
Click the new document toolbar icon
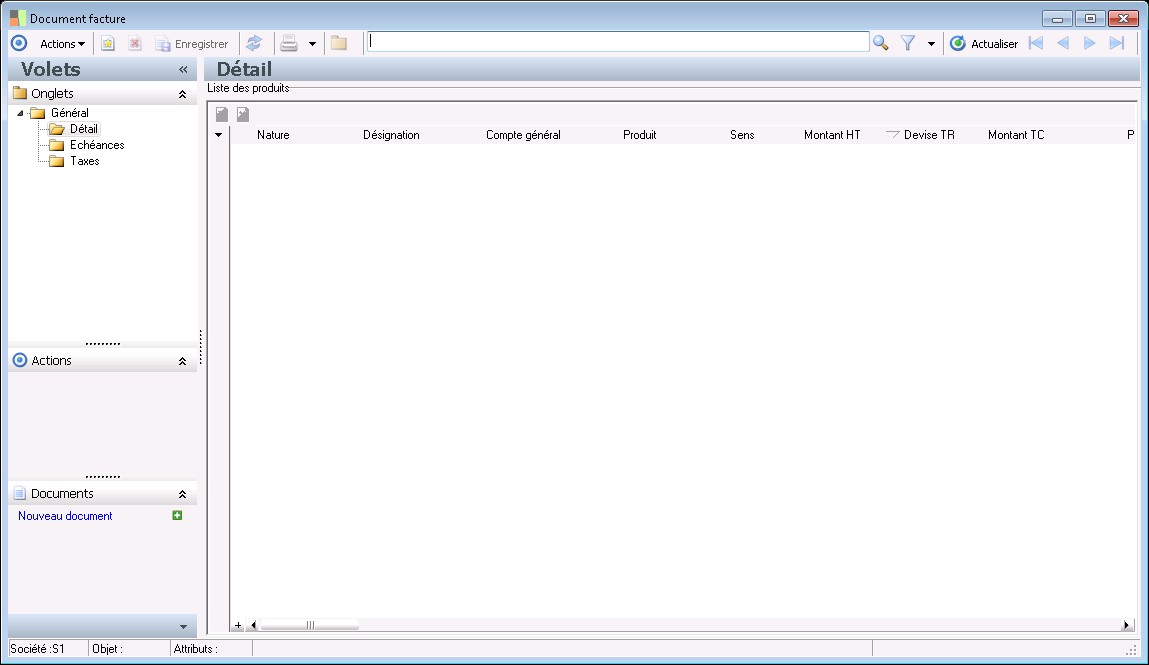(x=108, y=44)
